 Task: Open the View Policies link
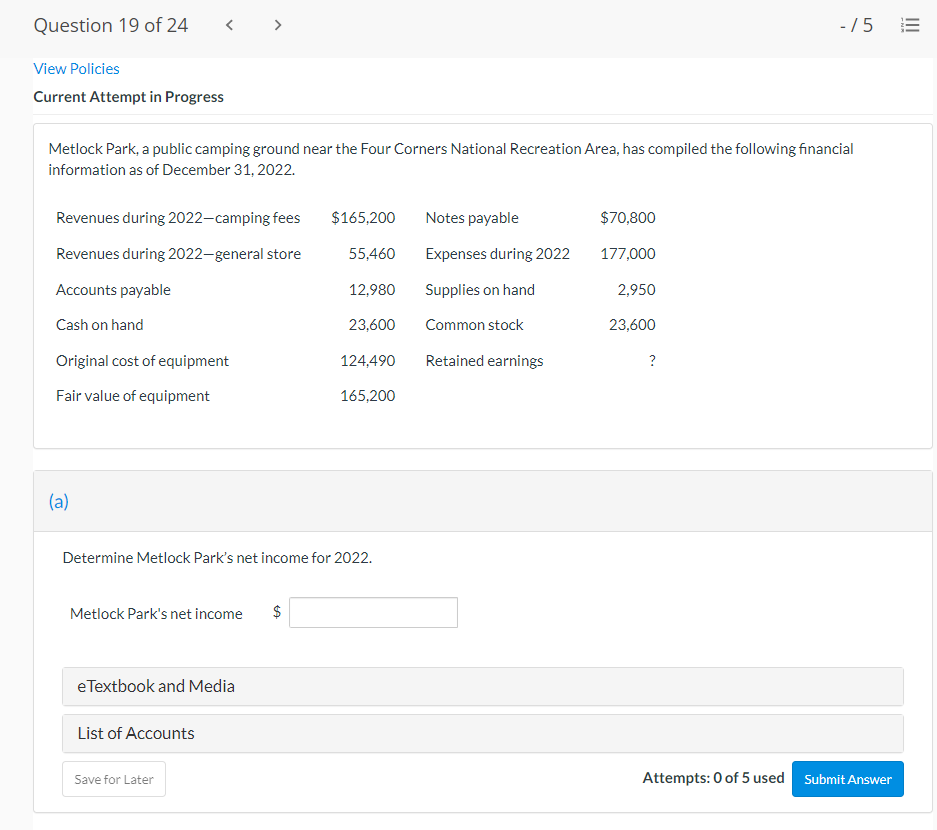(76, 69)
